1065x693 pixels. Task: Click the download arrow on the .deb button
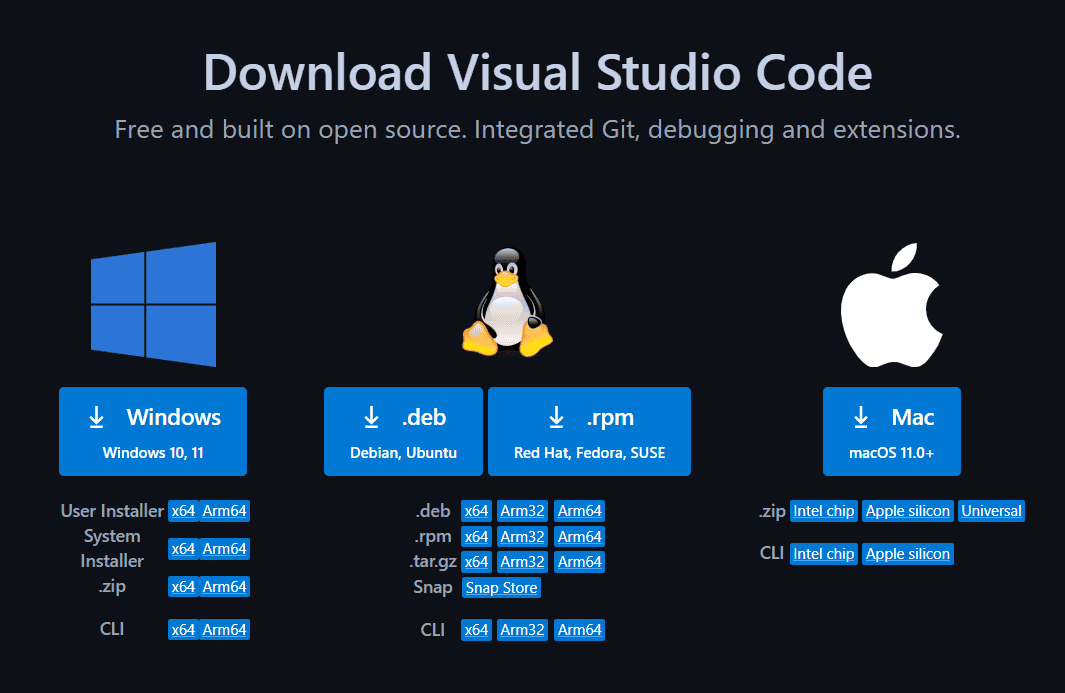click(372, 417)
